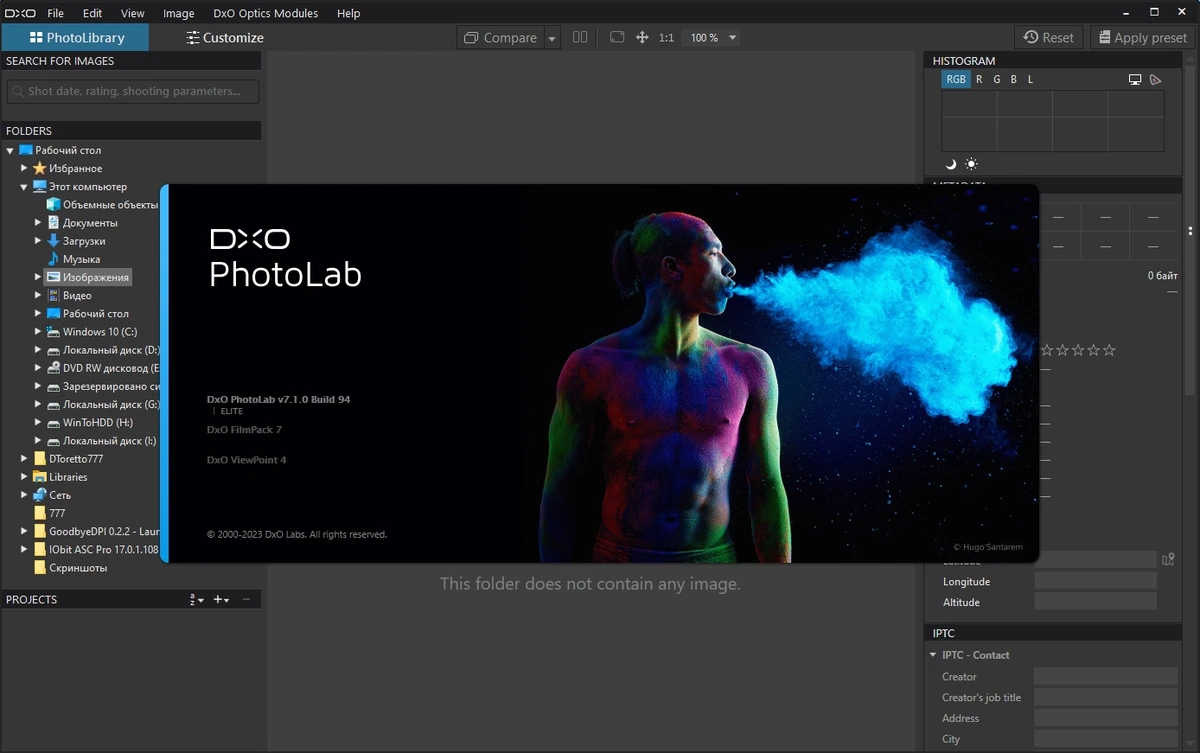Set zoom to 1:1
1200x753 pixels.
point(666,37)
